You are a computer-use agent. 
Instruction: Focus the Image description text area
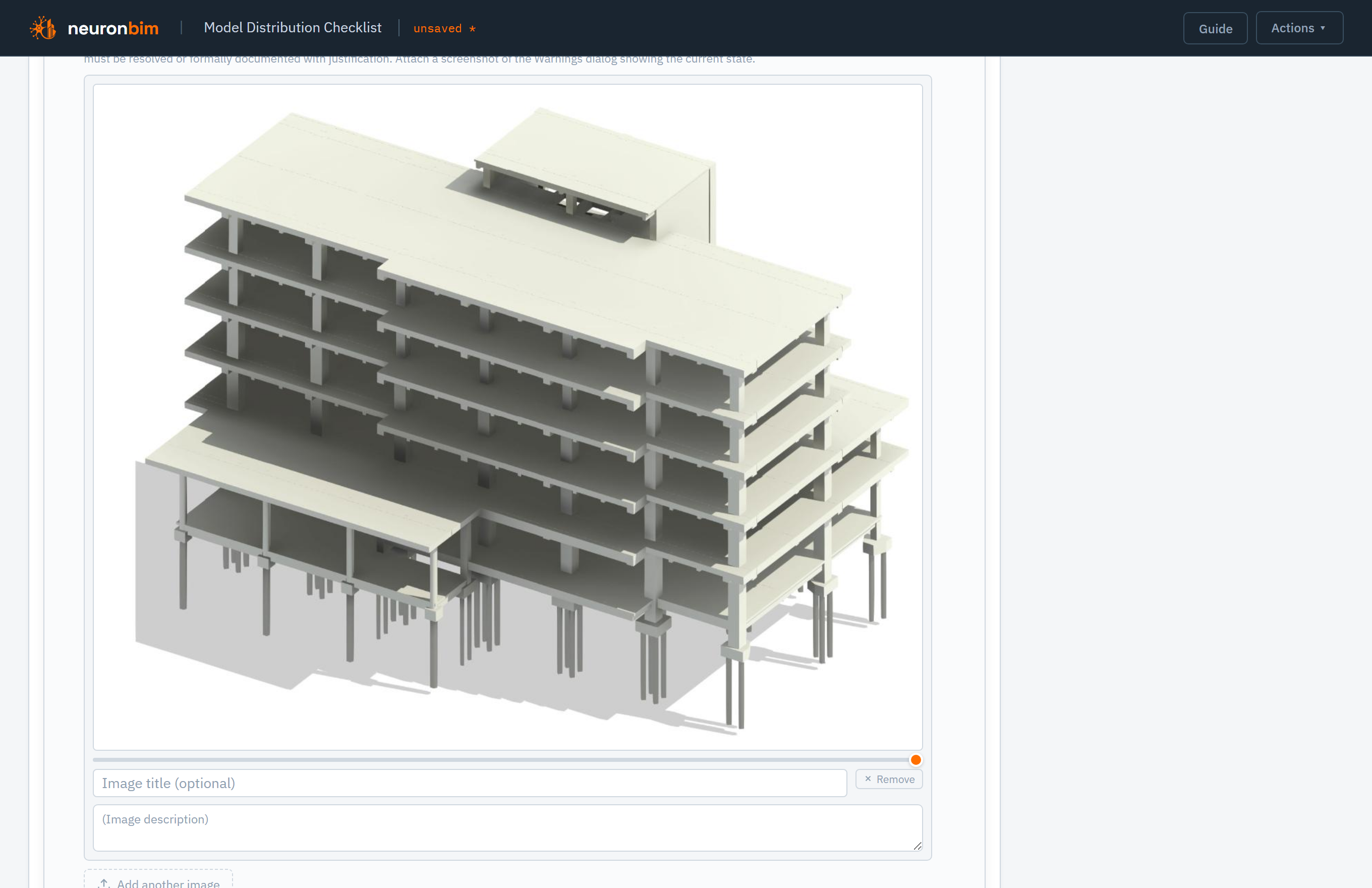tap(507, 828)
